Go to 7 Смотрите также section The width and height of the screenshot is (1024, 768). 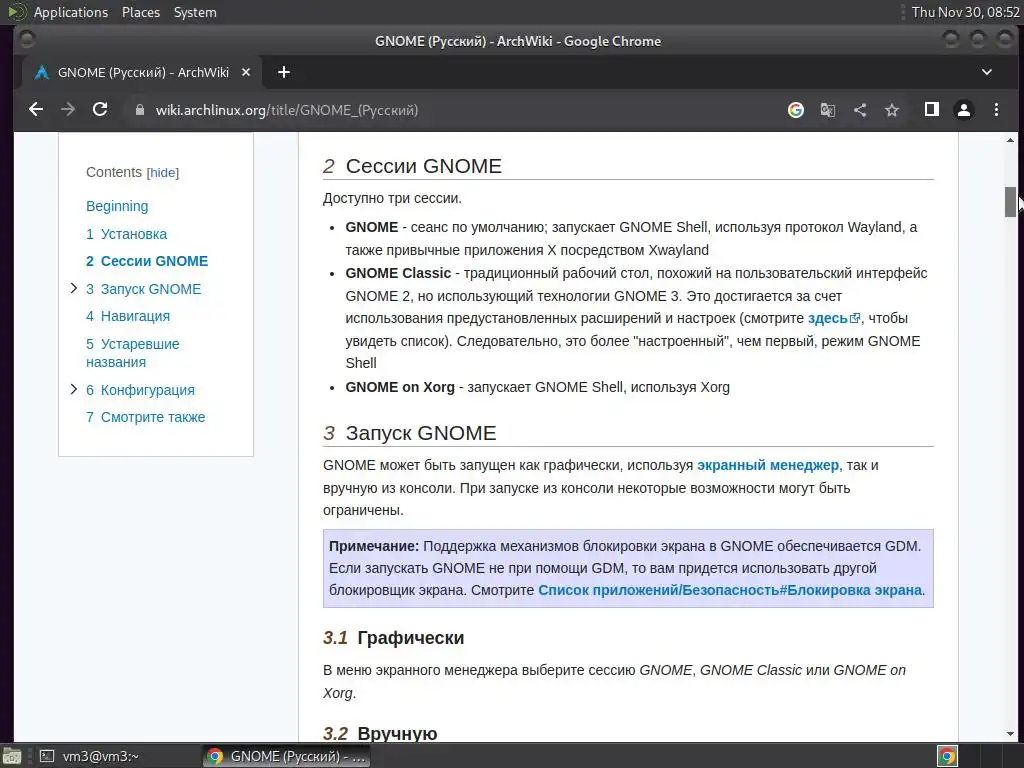point(146,417)
